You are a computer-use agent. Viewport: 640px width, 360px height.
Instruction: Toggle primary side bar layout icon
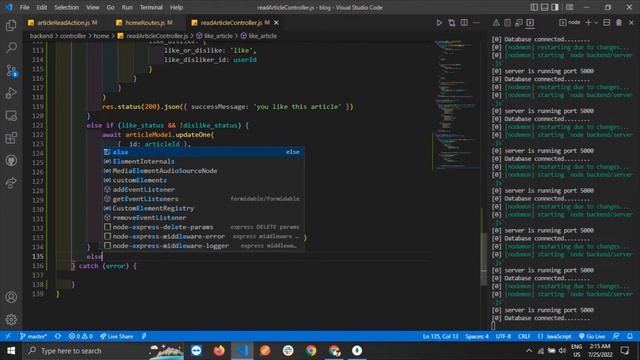click(534, 7)
